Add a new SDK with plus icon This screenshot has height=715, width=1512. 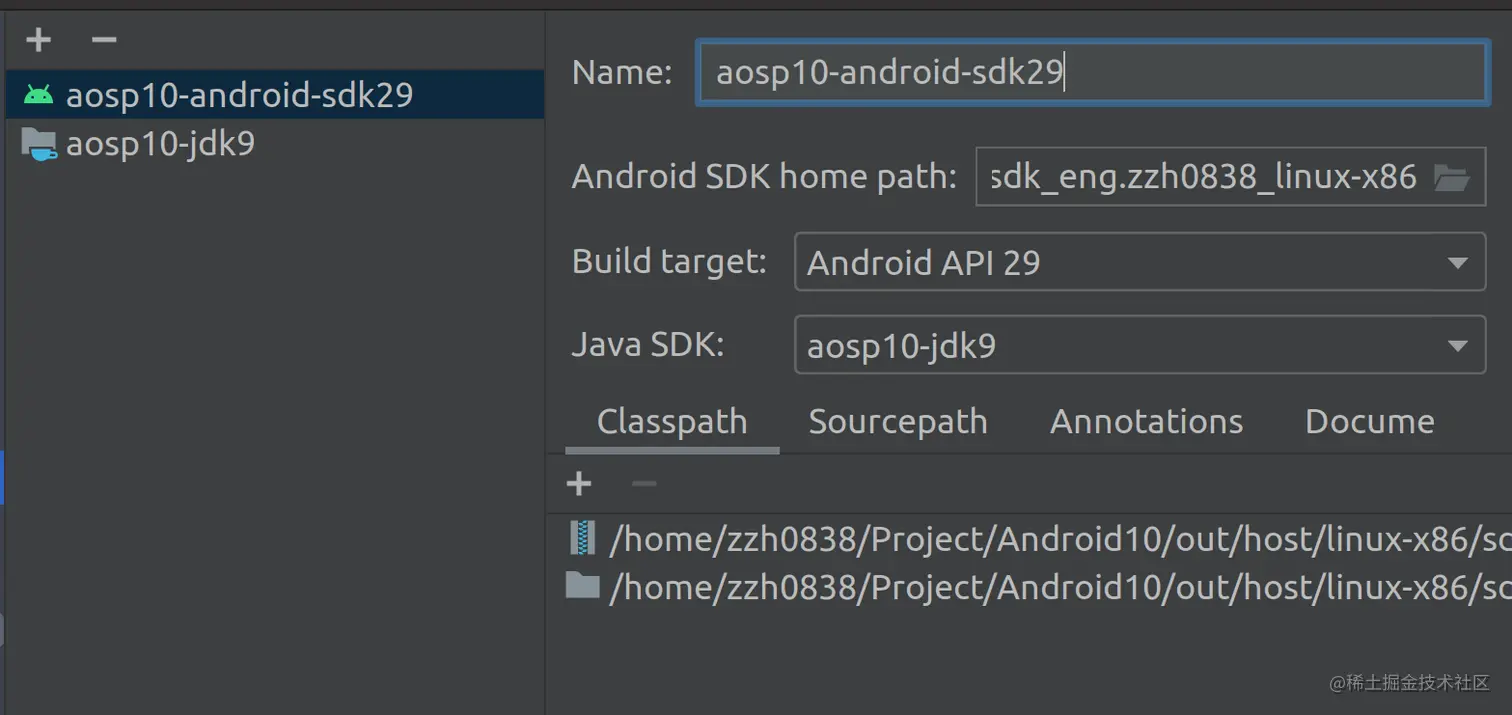point(38,40)
